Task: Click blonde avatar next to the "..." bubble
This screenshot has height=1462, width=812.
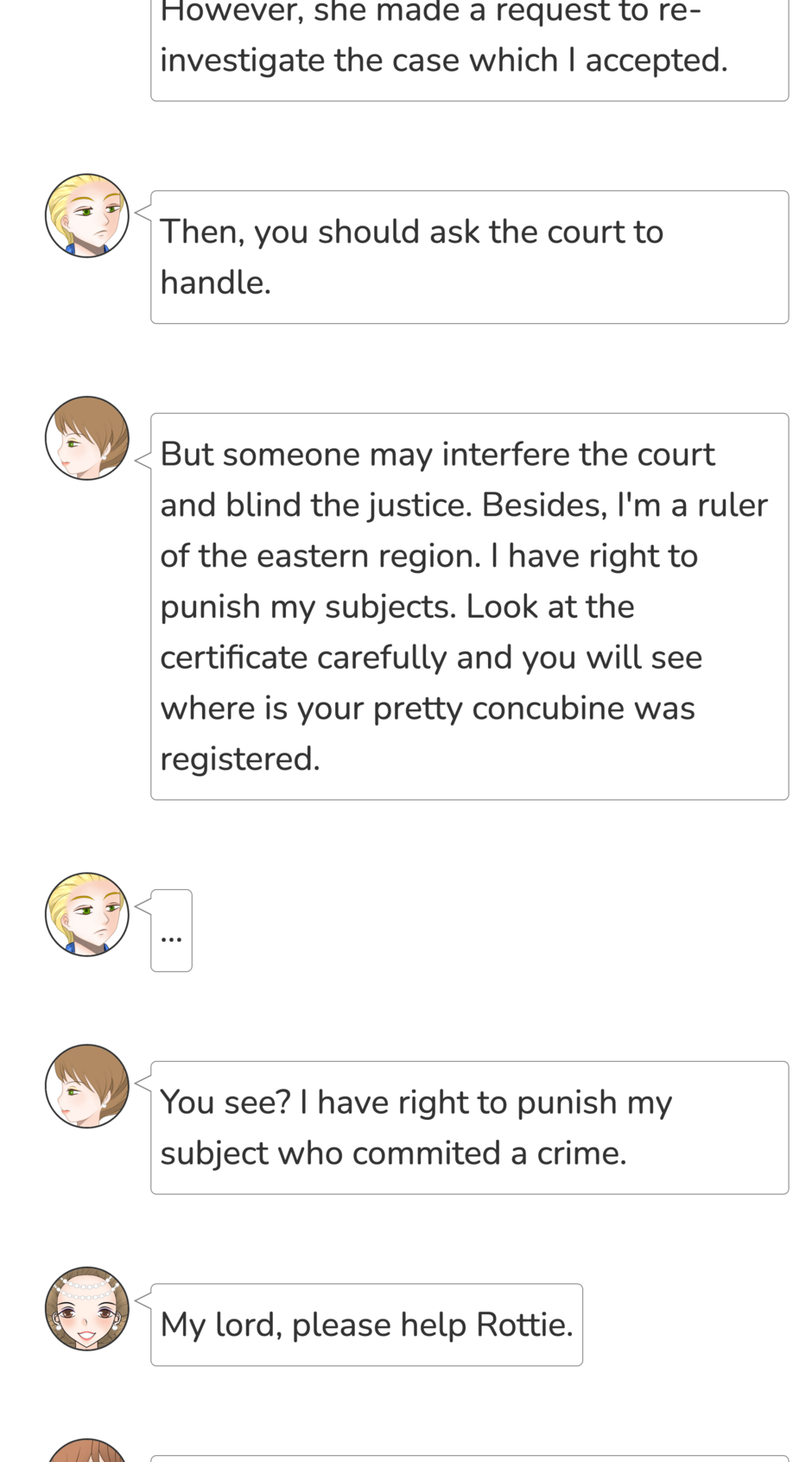Action: pyautogui.click(x=87, y=914)
